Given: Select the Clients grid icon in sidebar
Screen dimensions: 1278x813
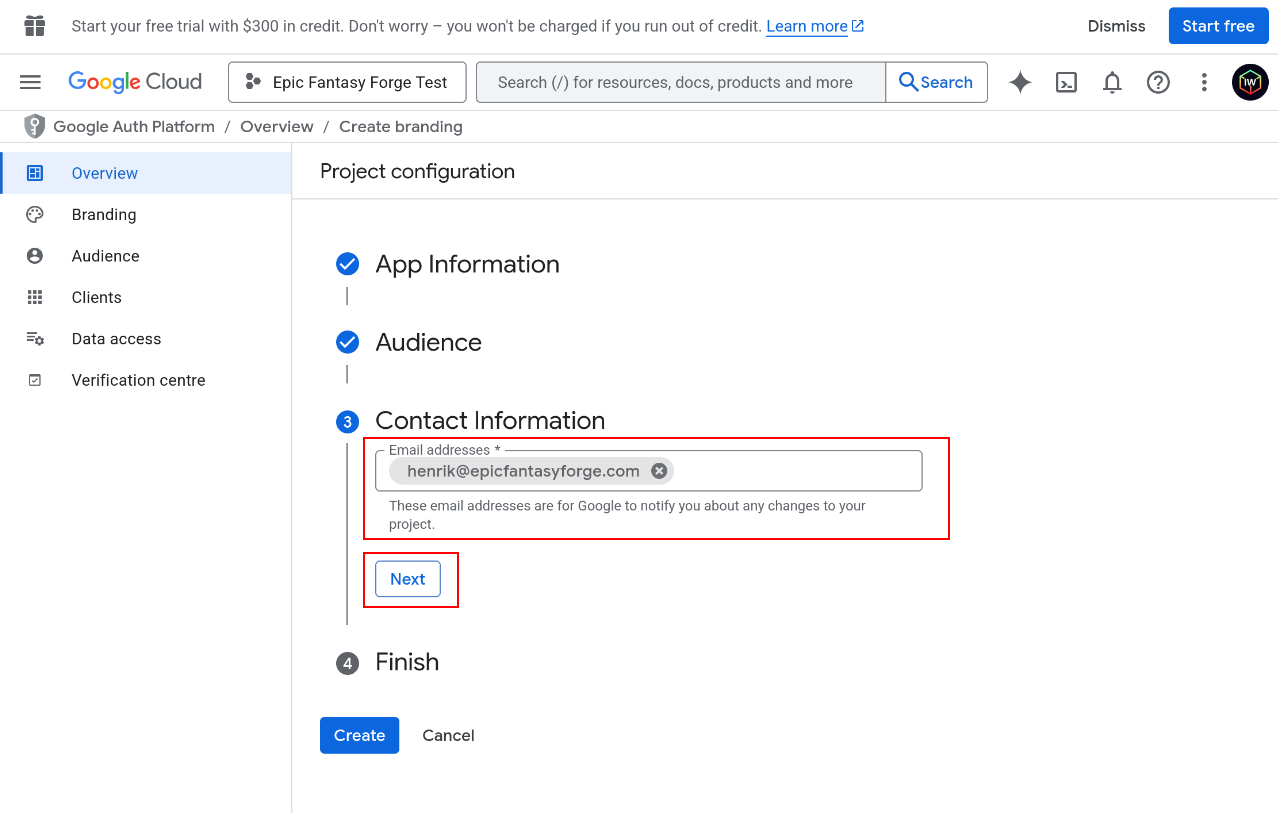Looking at the screenshot, I should [34, 297].
